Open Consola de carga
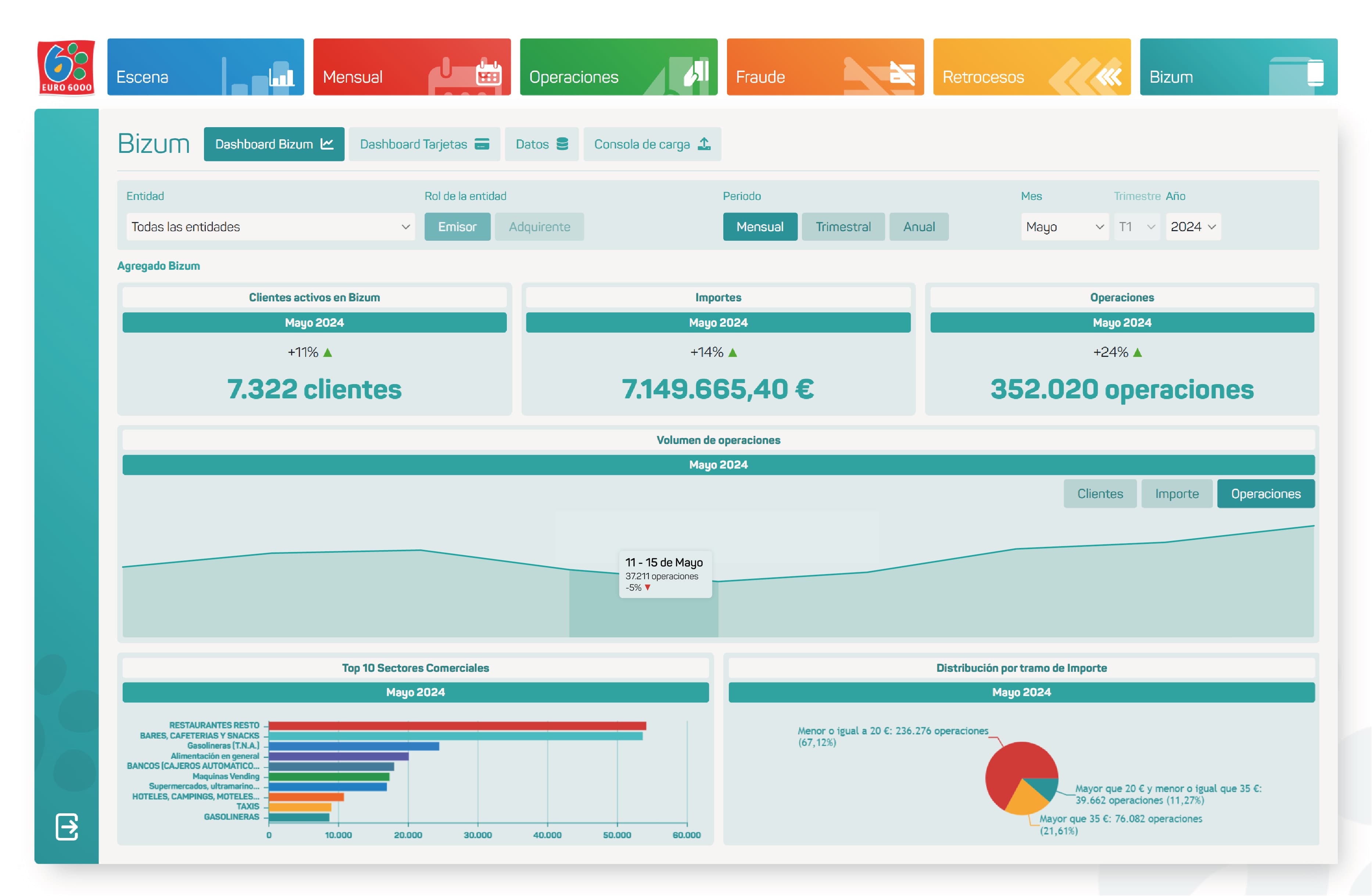Screen dimensions: 1372x896 (x=651, y=144)
